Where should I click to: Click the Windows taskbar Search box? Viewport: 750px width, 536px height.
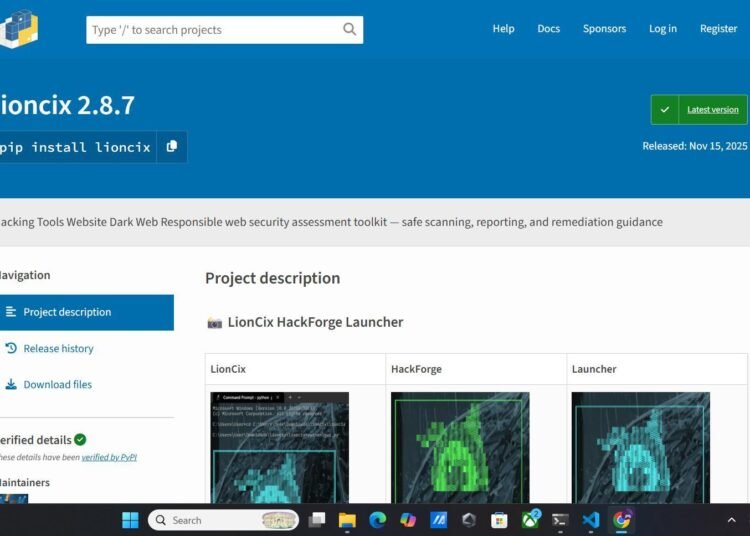tap(223, 520)
